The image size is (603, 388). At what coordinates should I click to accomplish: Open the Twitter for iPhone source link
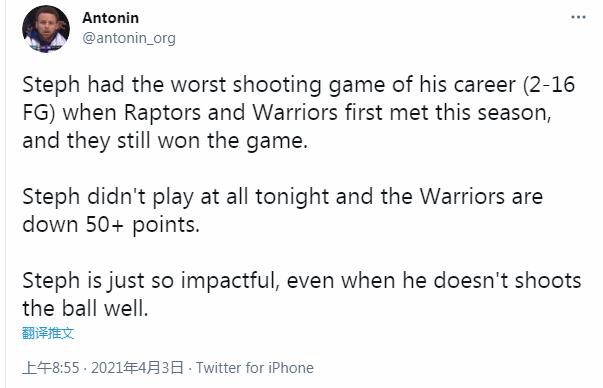(255, 368)
